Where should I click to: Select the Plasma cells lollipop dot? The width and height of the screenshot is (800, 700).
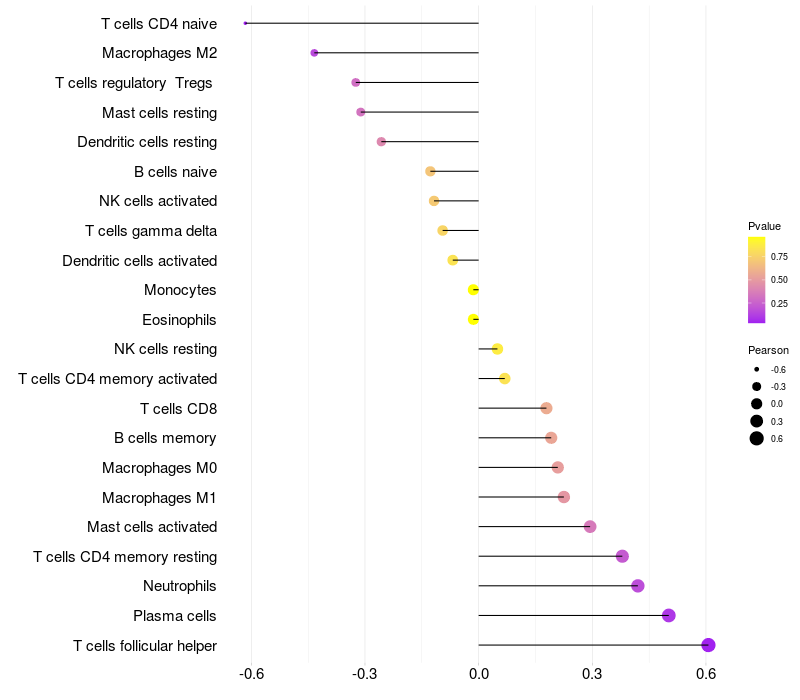pos(668,615)
